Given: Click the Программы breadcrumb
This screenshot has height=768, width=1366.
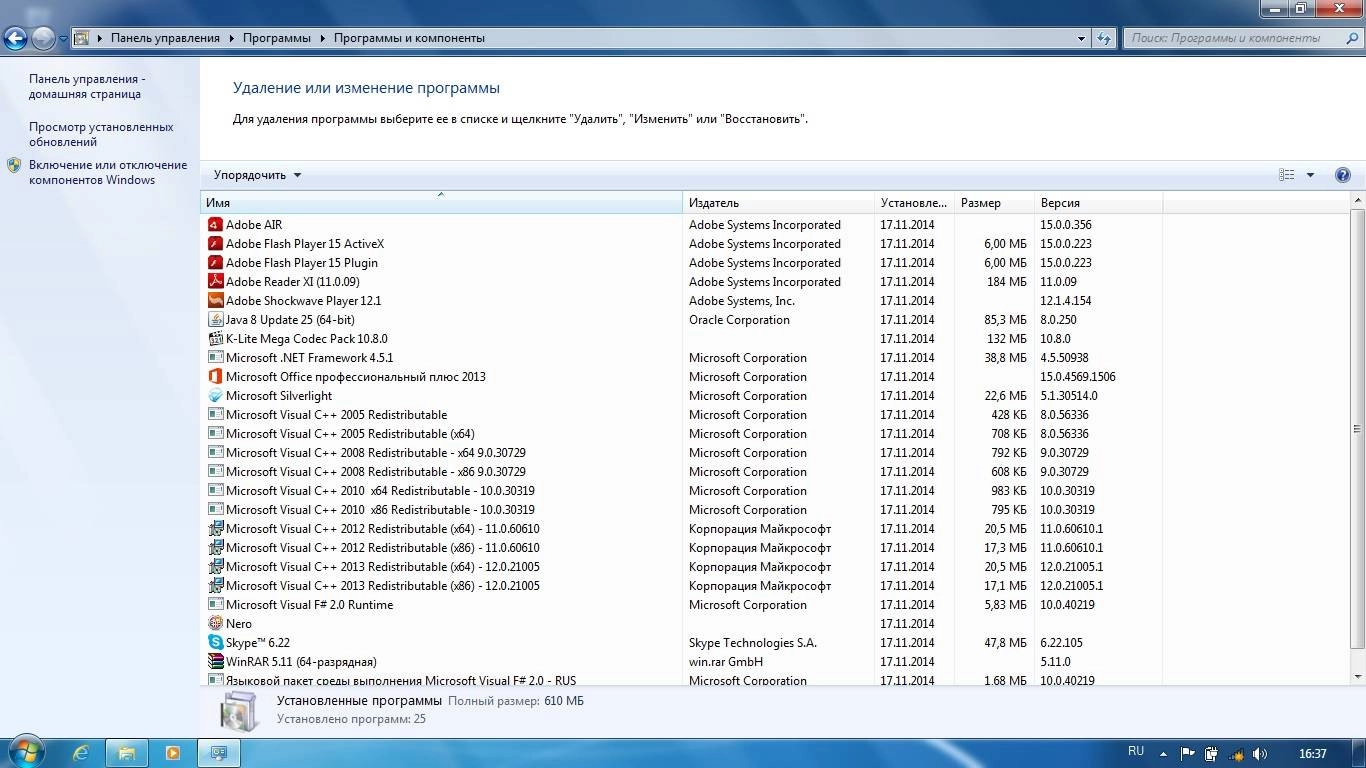Looking at the screenshot, I should click(277, 38).
